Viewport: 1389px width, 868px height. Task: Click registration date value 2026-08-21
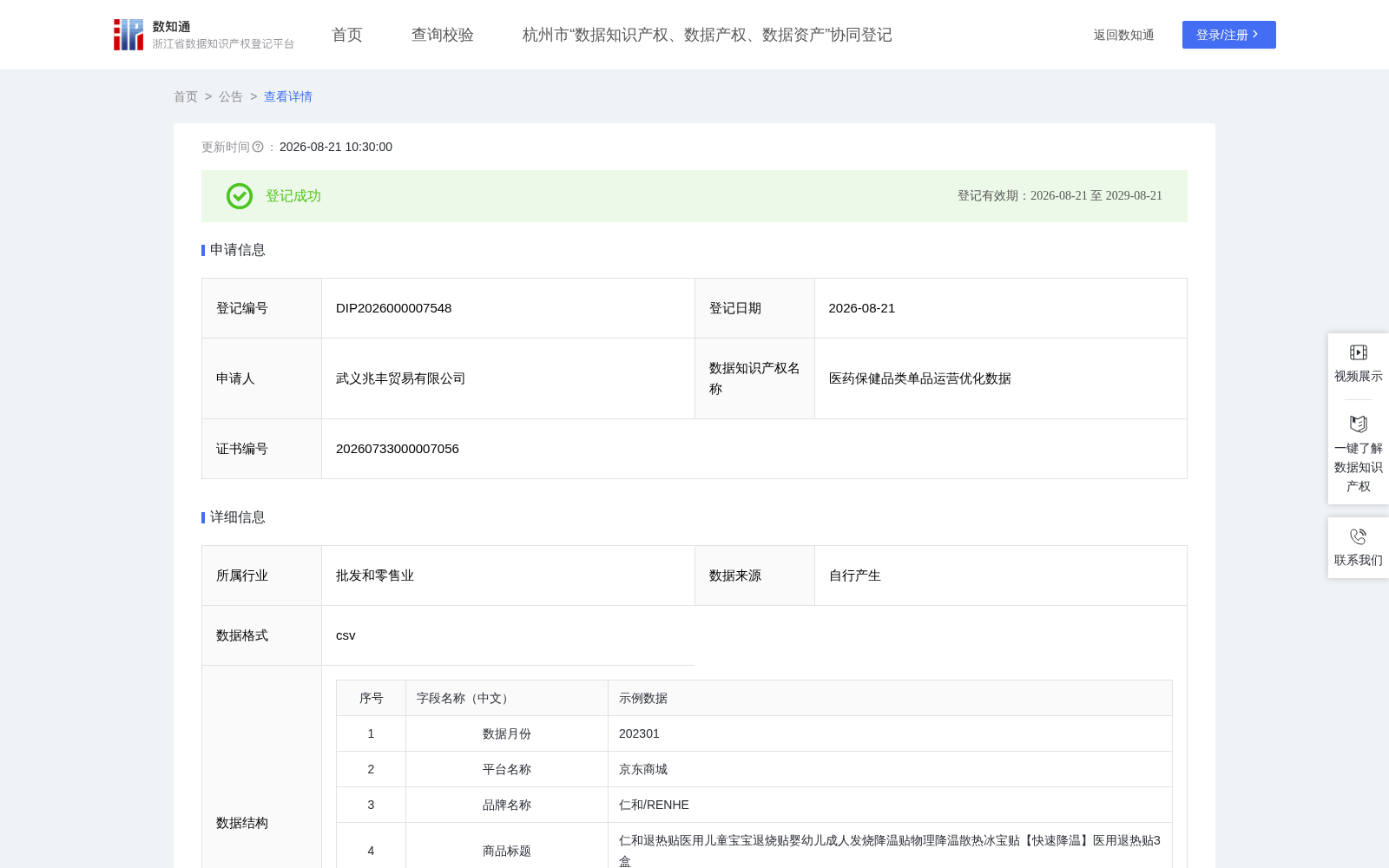point(862,308)
